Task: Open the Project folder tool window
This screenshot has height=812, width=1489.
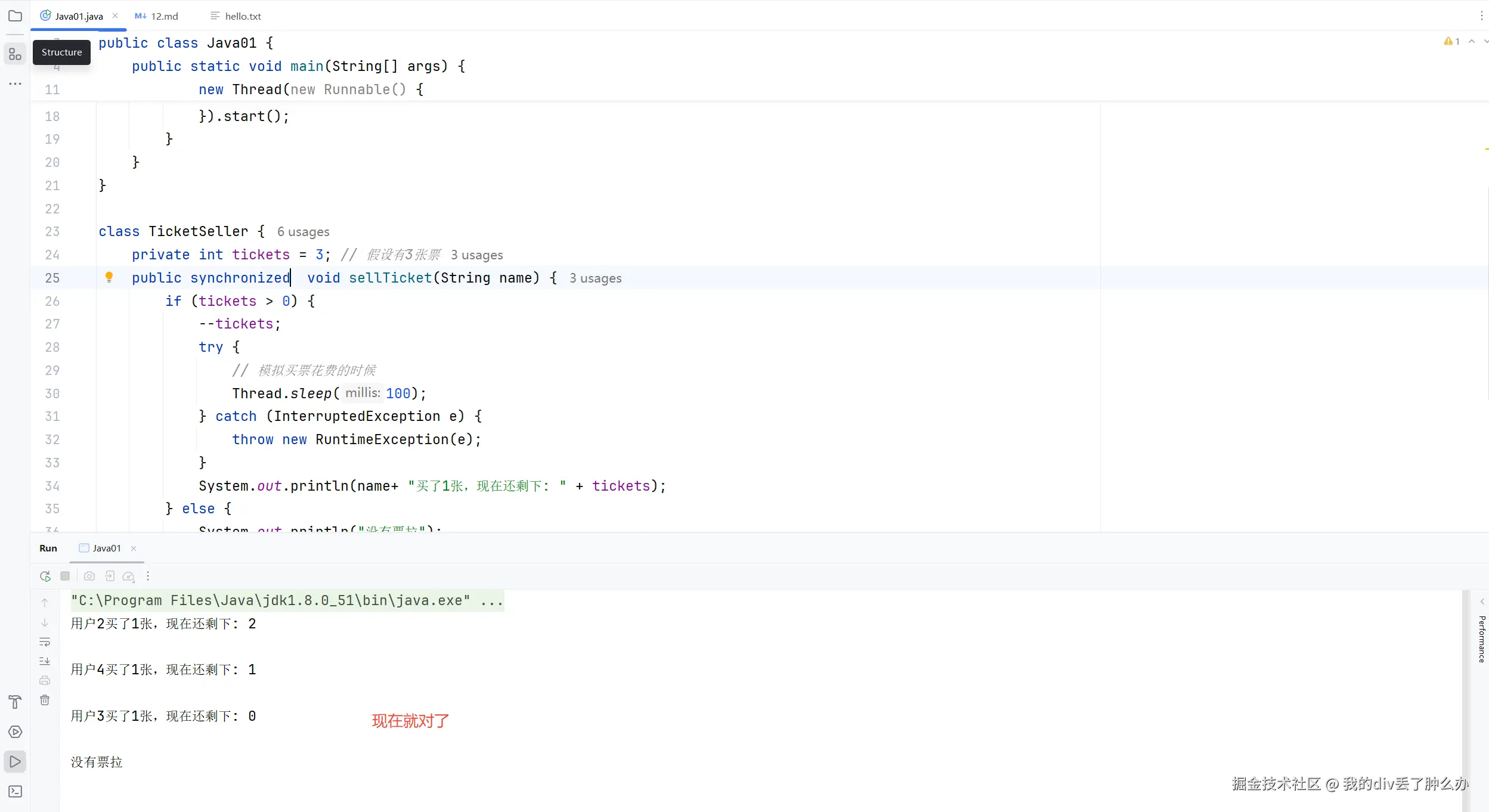Action: pos(15,16)
